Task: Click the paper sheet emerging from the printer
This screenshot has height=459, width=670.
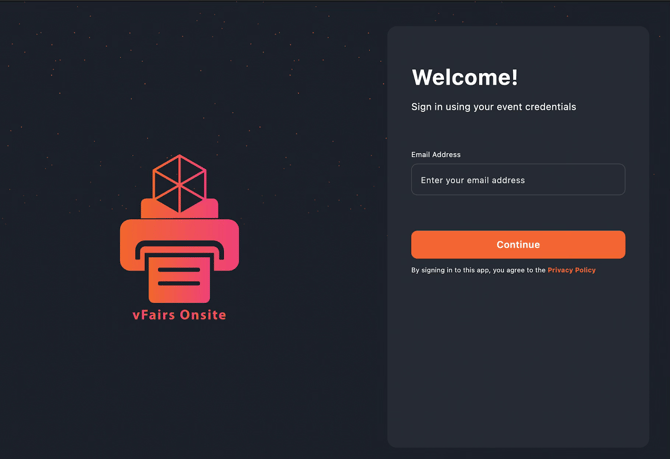Action: [x=179, y=279]
